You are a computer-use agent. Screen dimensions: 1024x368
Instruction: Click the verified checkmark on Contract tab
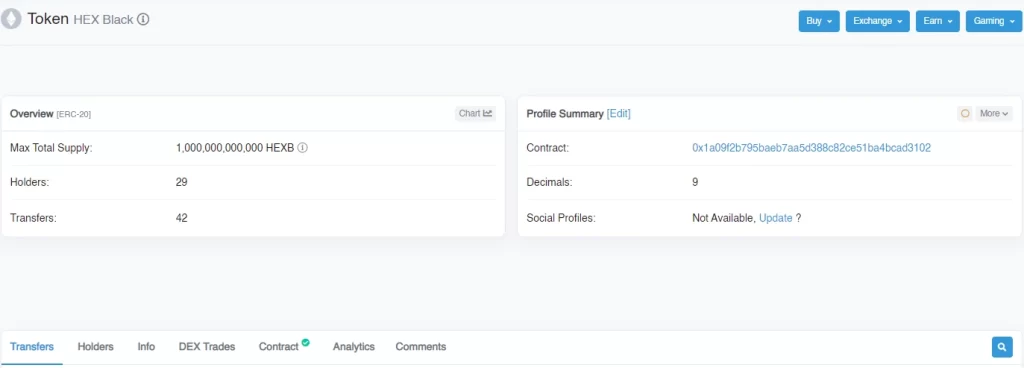306,342
